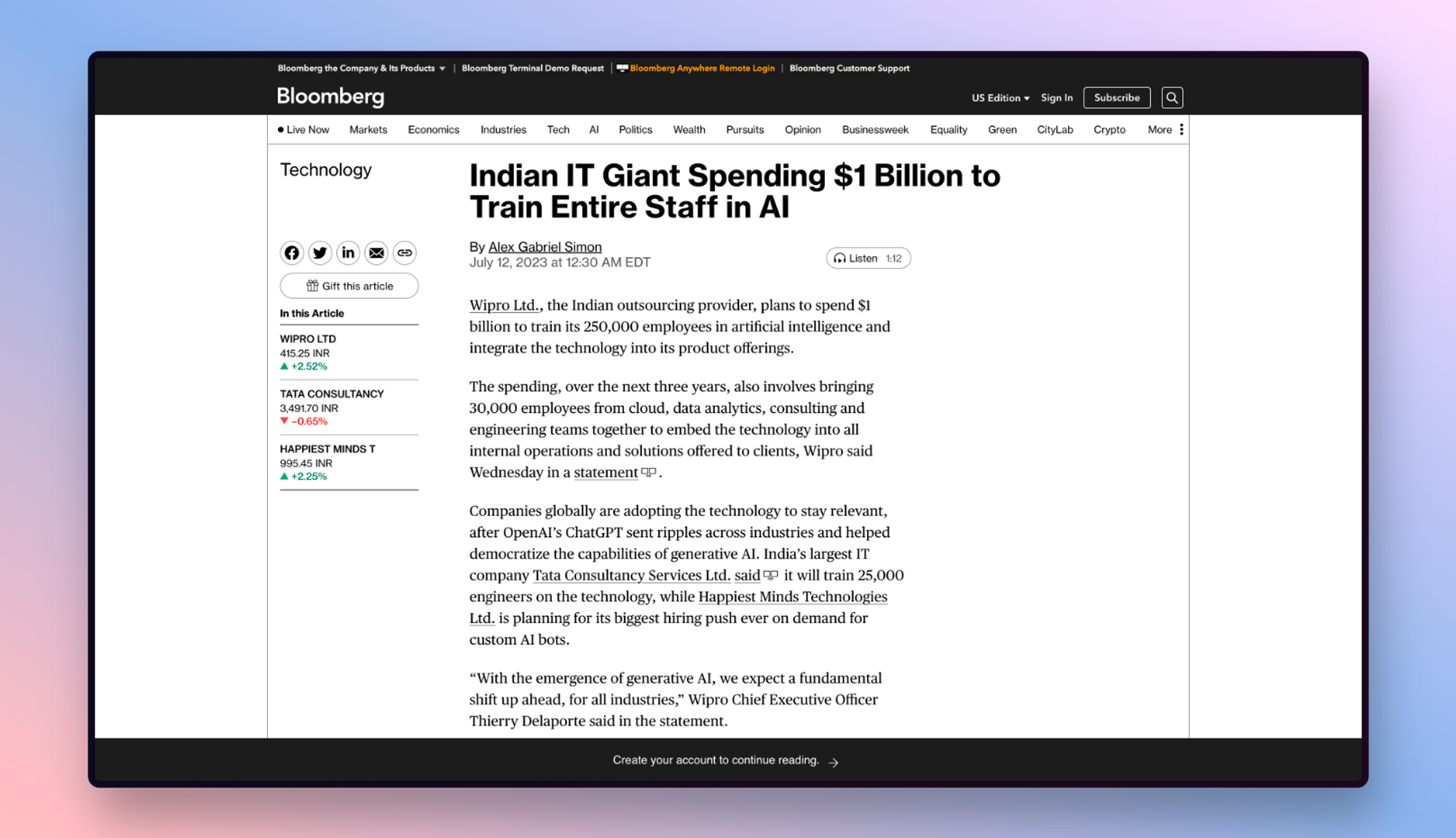Open Crypto nav item

[x=1109, y=130]
